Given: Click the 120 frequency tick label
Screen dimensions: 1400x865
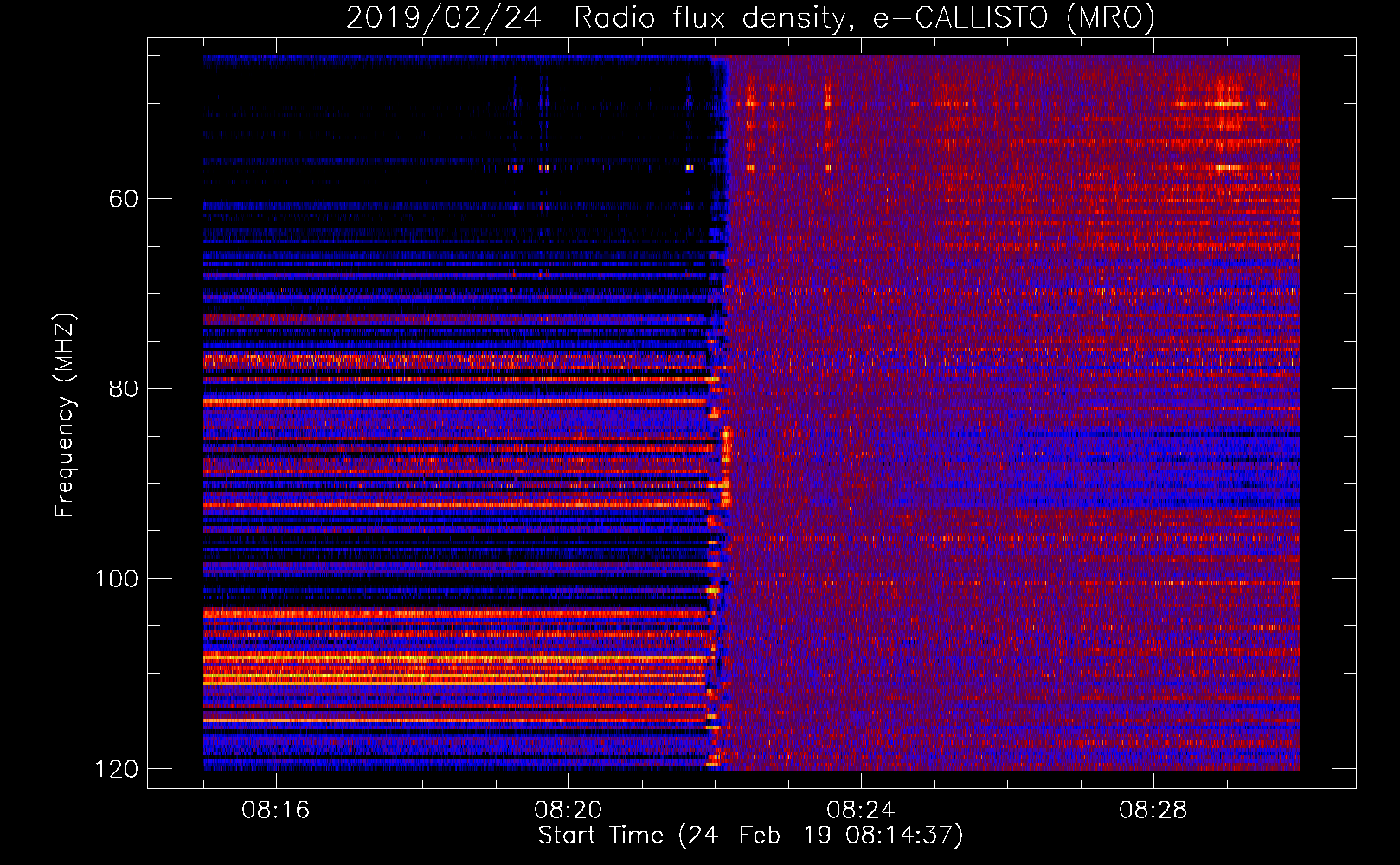Looking at the screenshot, I should pos(116,769).
